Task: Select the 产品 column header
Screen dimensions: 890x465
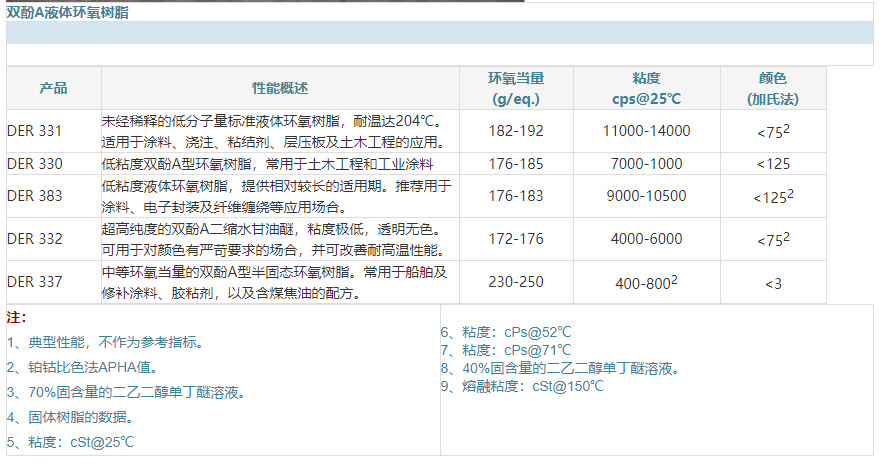Action: 54,88
